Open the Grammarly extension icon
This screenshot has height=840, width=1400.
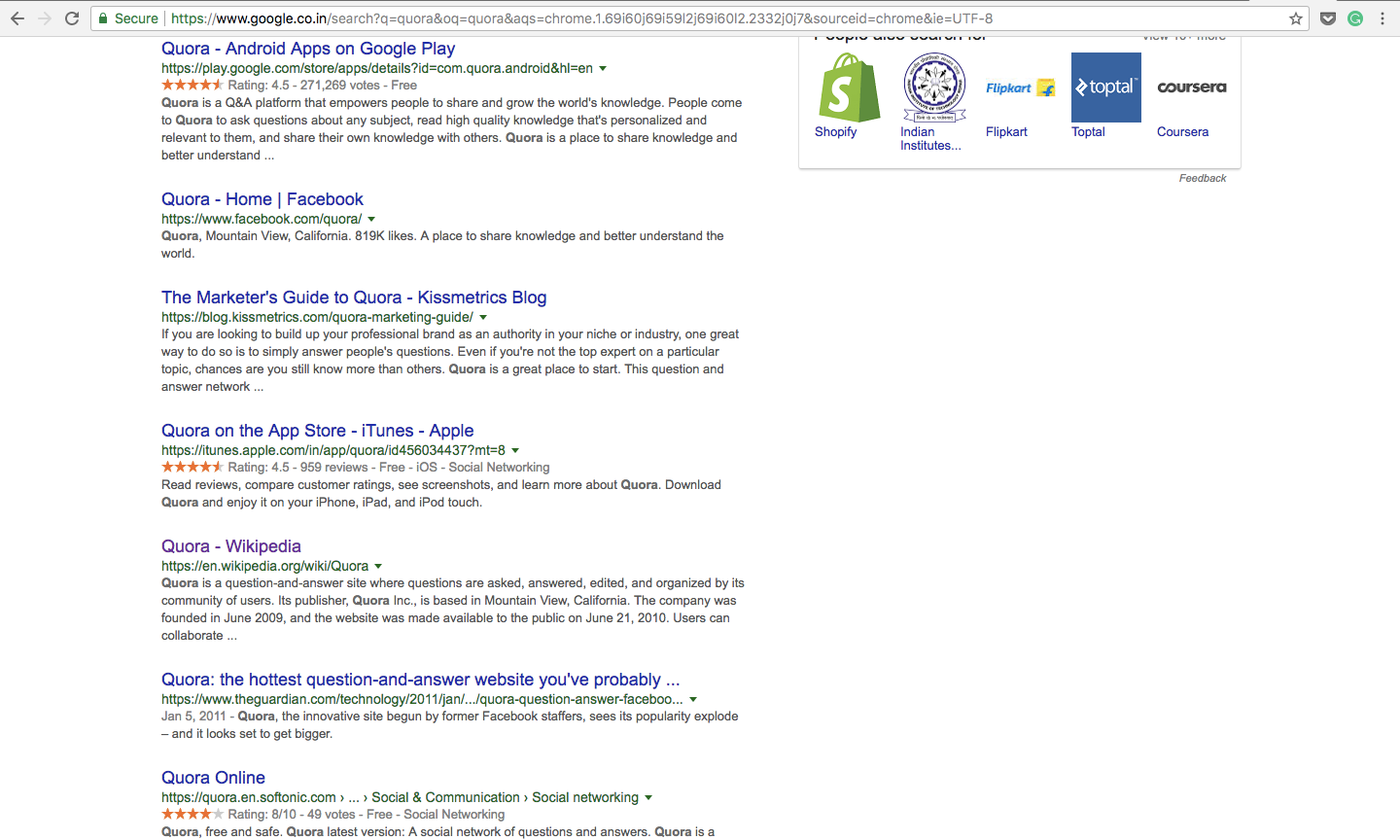point(1355,18)
